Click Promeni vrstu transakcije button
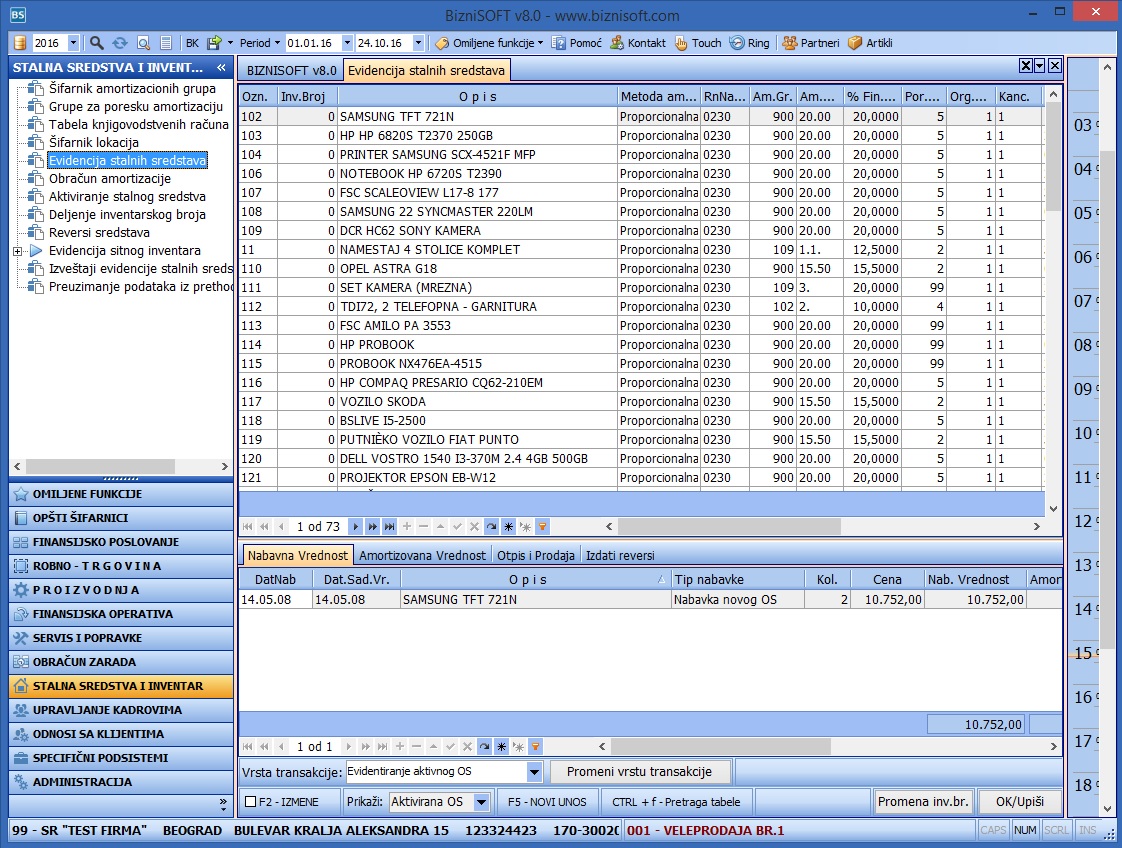The image size is (1122, 848). [639, 771]
